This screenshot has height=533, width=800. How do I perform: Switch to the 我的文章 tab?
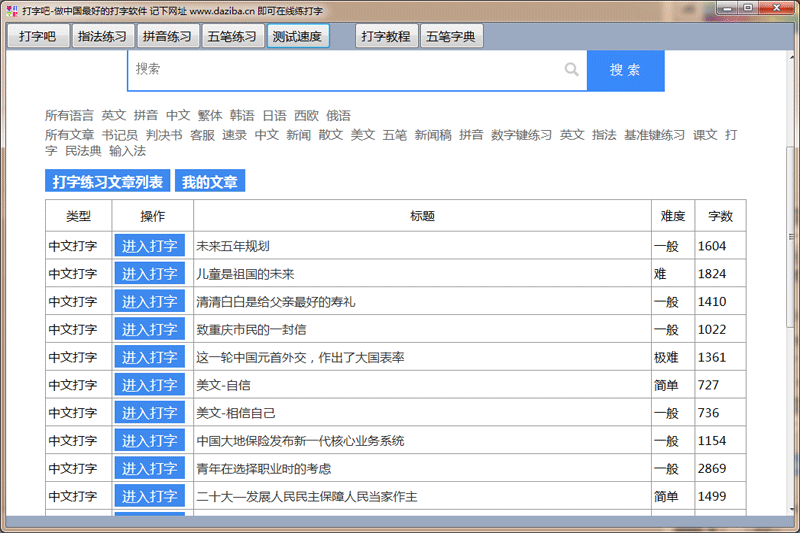click(210, 182)
